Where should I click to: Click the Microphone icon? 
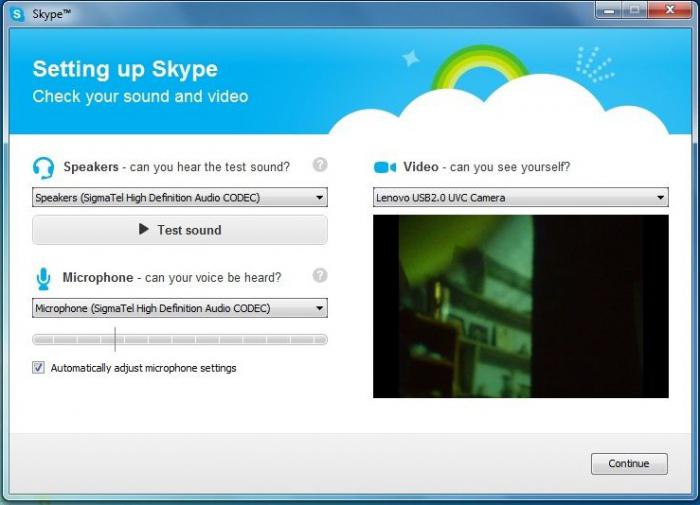click(x=43, y=279)
